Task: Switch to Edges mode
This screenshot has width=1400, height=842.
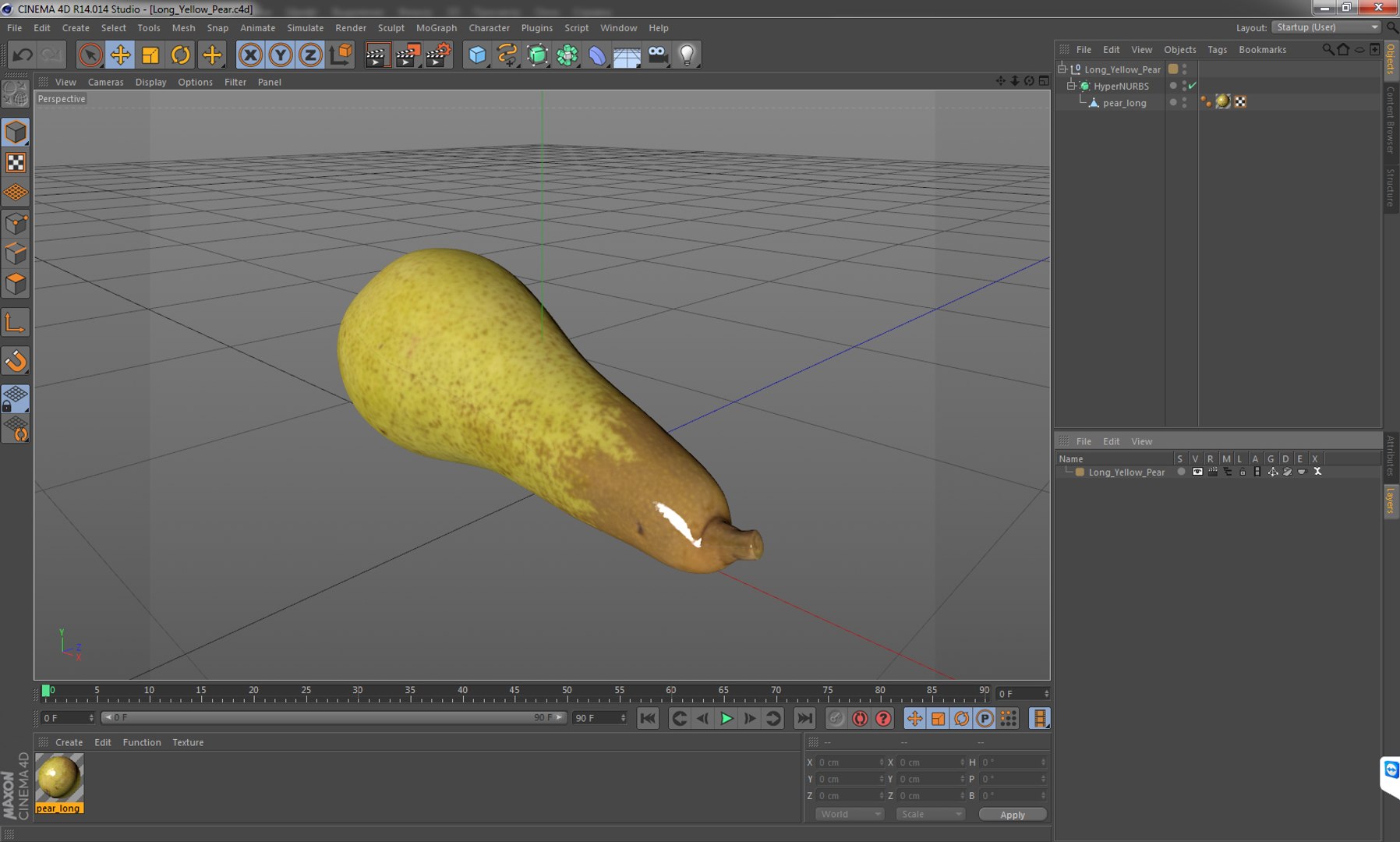Action: click(x=16, y=253)
